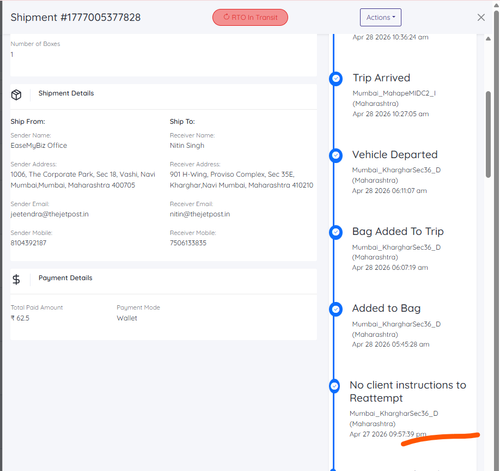Viewport: 500px width, 471px height.
Task: Click the Added to Bag event title
Action: click(x=386, y=308)
